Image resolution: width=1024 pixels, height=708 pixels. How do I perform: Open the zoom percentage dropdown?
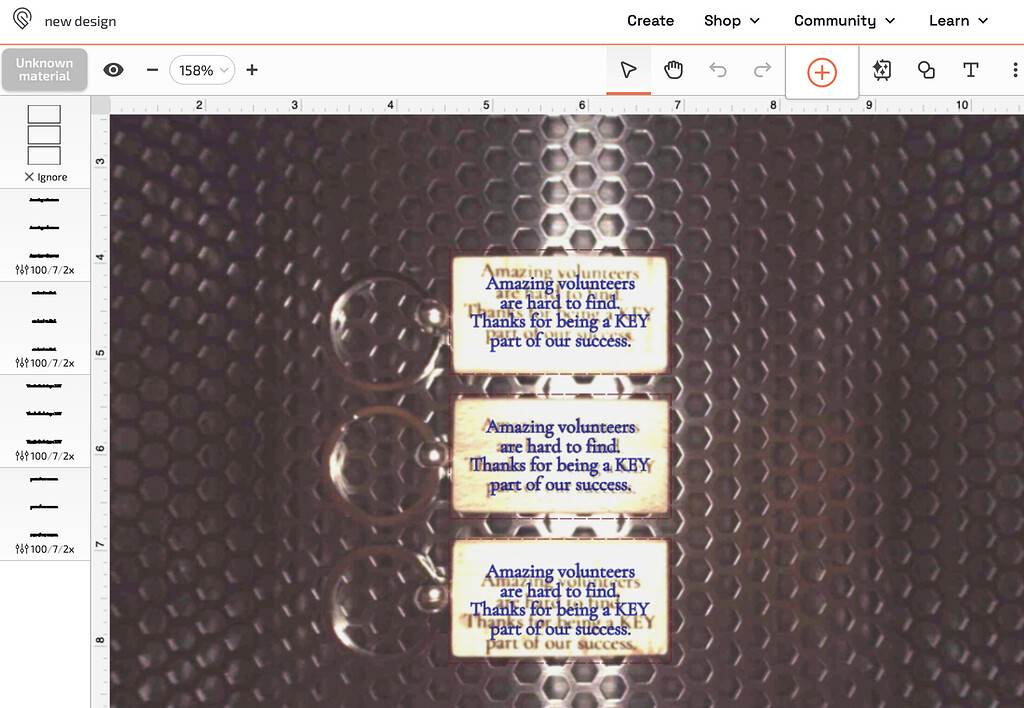(x=201, y=70)
